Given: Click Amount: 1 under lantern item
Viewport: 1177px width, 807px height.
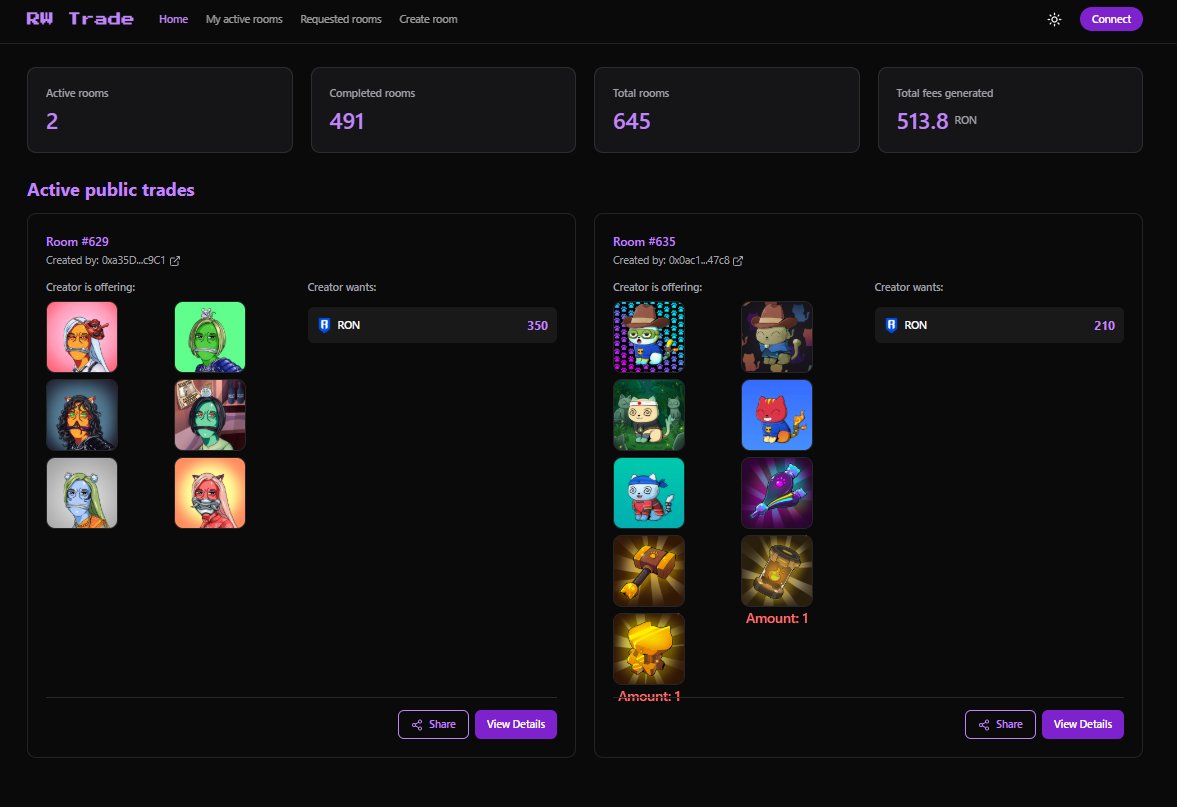Looking at the screenshot, I should [x=777, y=619].
